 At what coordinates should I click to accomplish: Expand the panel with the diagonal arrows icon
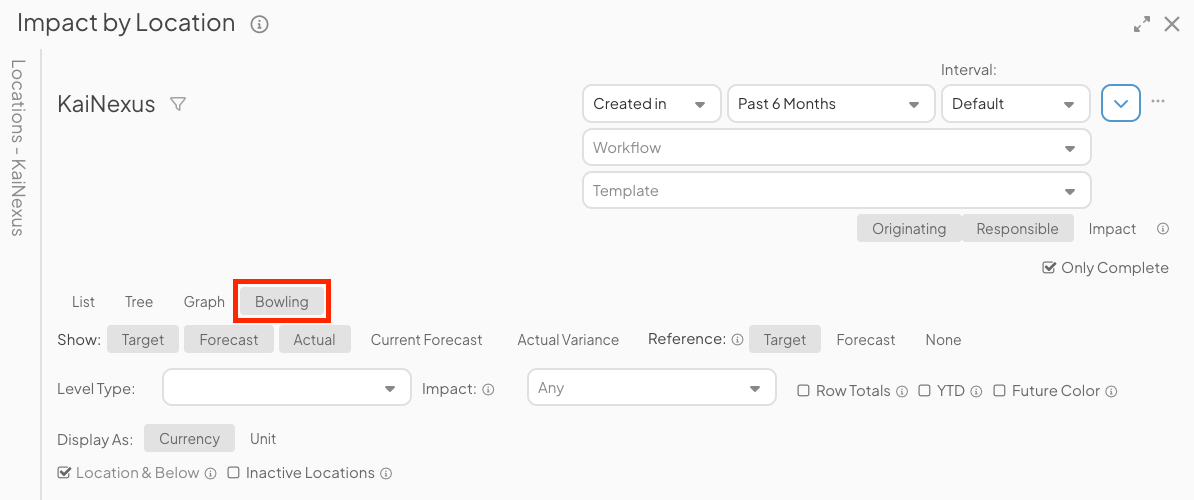point(1142,24)
